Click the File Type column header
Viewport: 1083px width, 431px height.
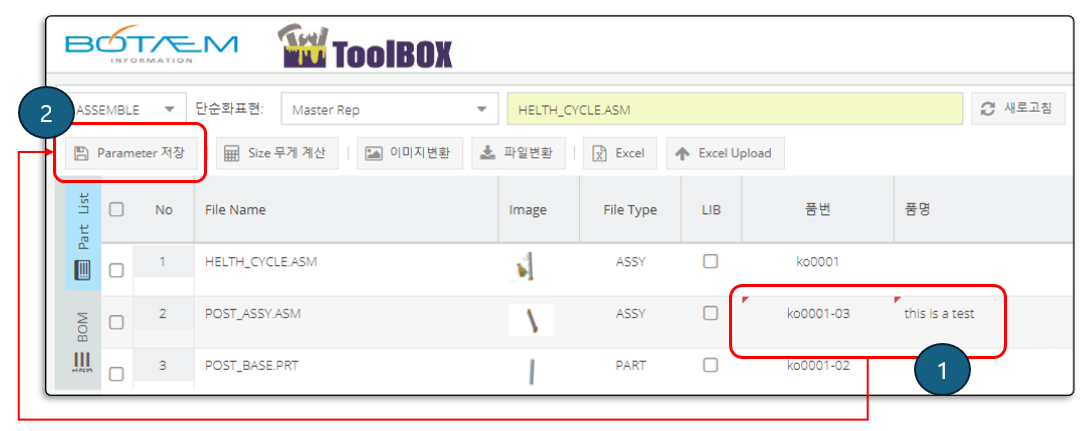[x=630, y=209]
